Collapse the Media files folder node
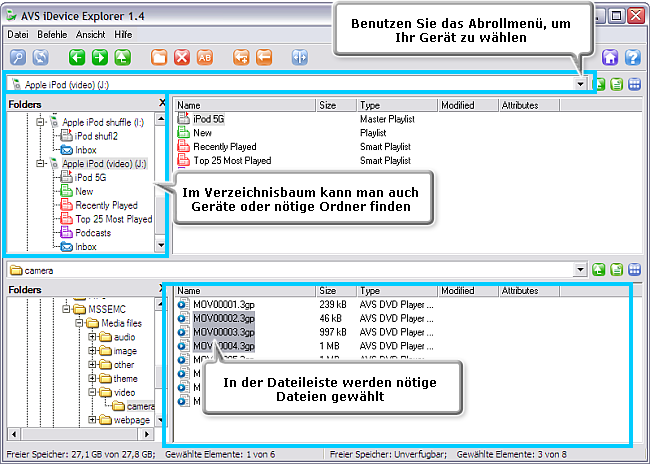 tap(79, 323)
